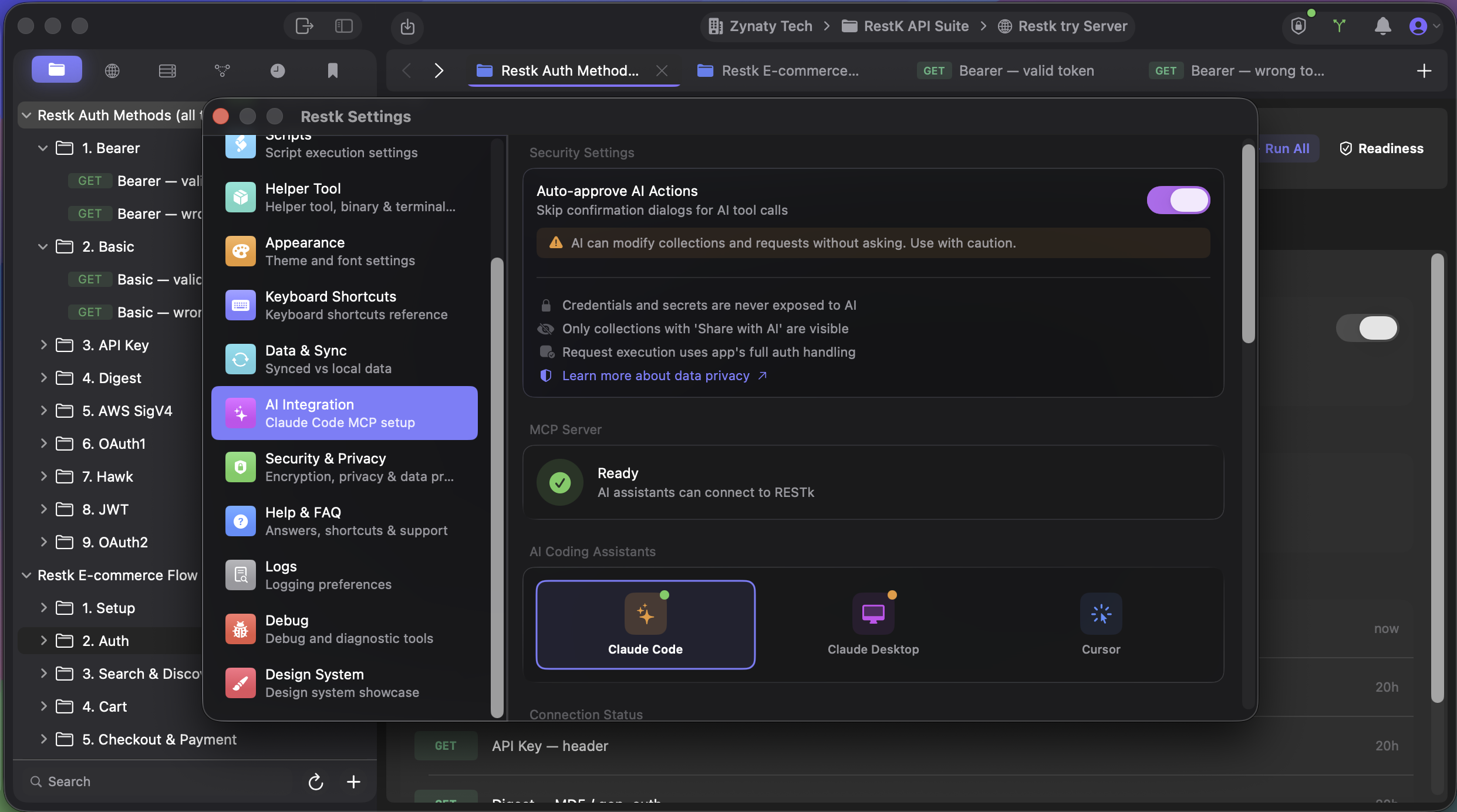Collapse the 1. Bearer folder
The height and width of the screenshot is (812, 1457).
click(x=43, y=148)
